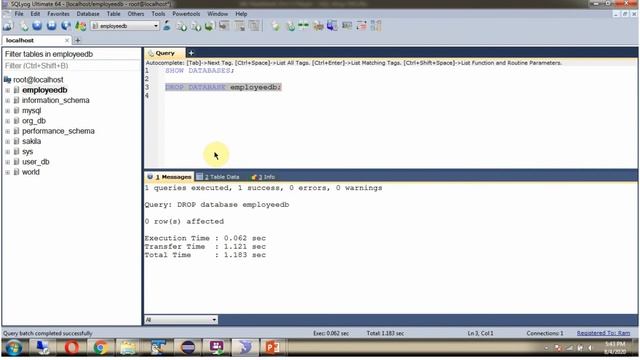Click the Schema Designer icon at toolbar end
Image resolution: width=640 pixels, height=360 pixels.
(376, 26)
